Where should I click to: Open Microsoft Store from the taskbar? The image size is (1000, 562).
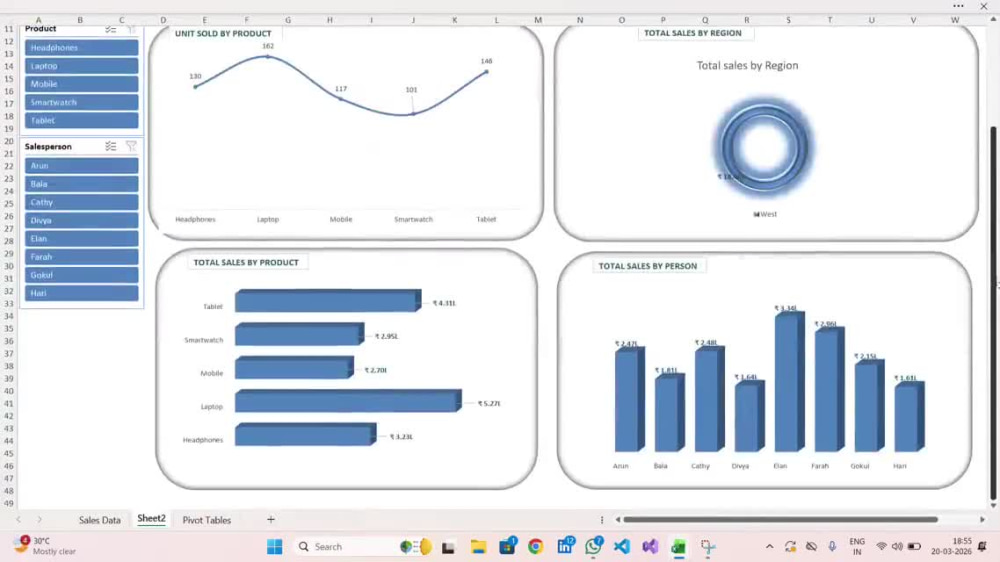[508, 546]
